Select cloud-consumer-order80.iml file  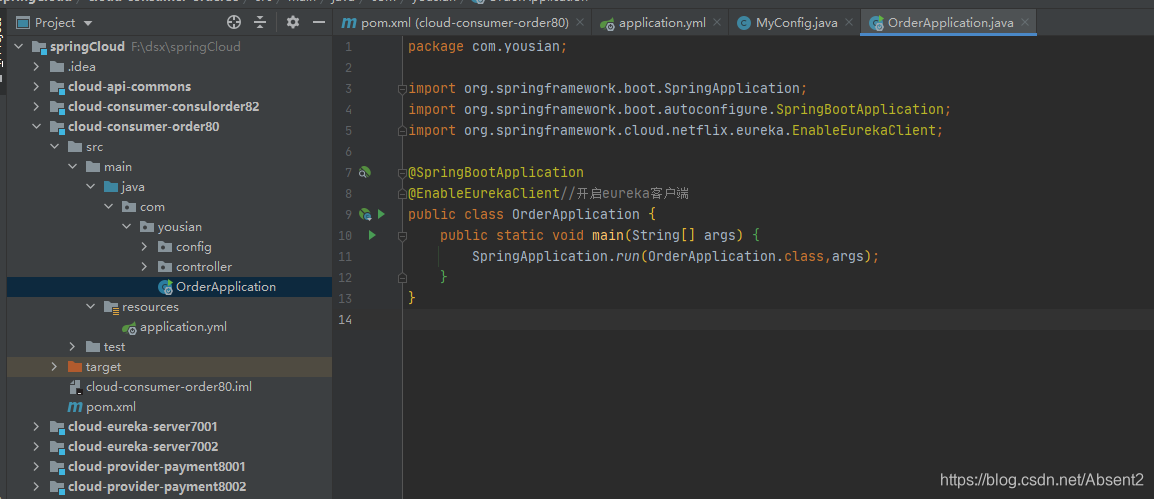click(x=169, y=386)
